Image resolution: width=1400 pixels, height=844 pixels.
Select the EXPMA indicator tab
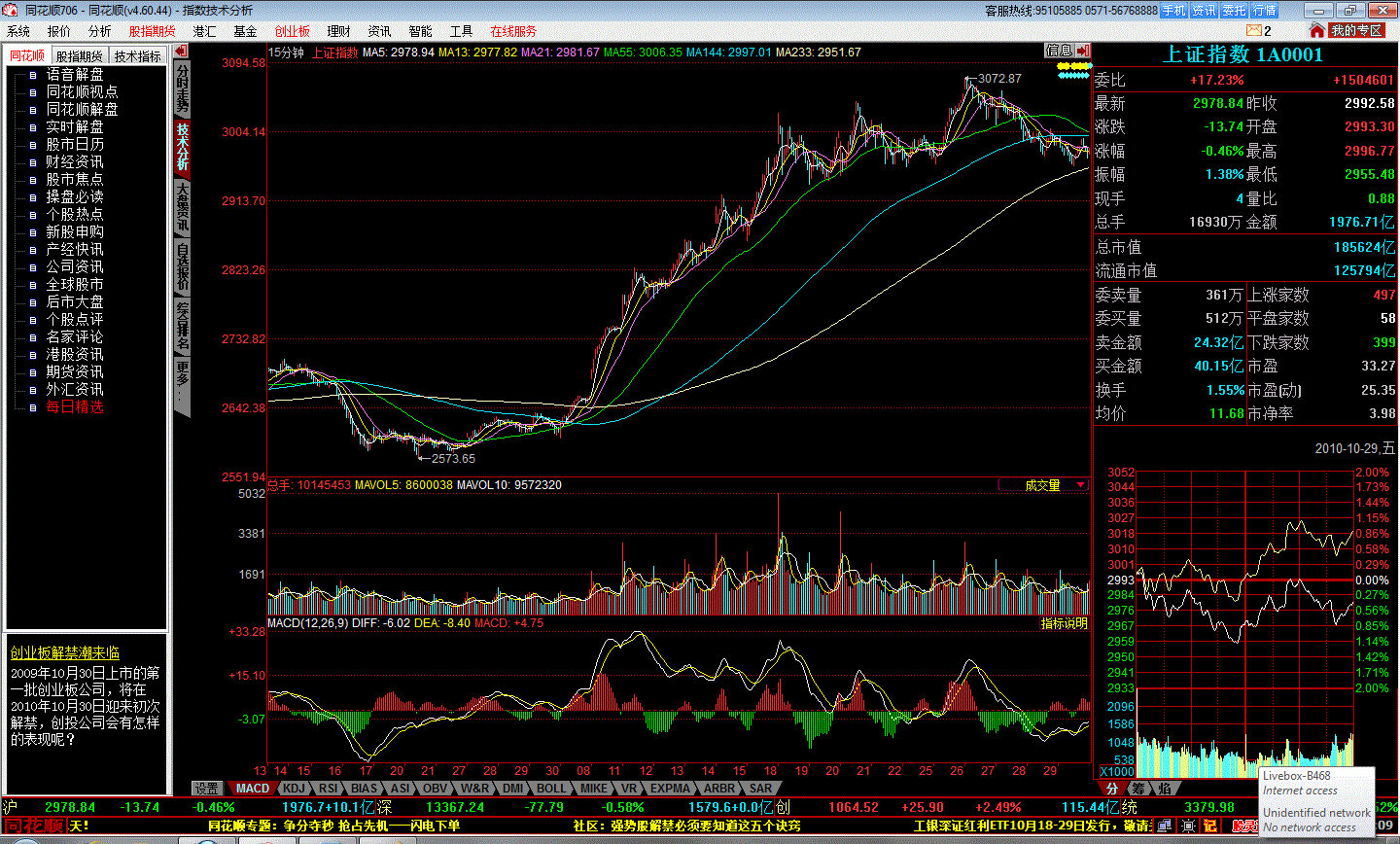pos(671,789)
